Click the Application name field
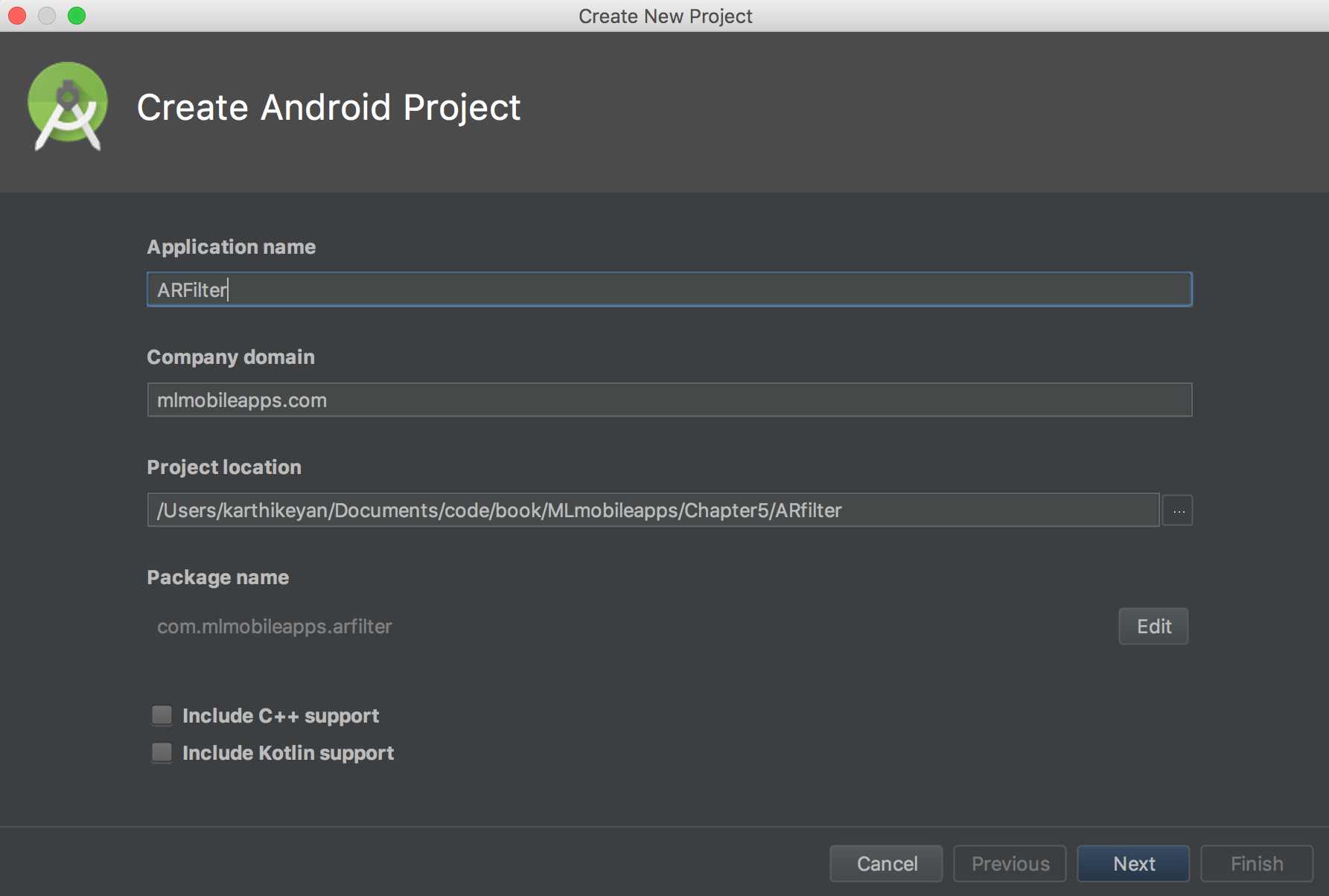 [669, 289]
